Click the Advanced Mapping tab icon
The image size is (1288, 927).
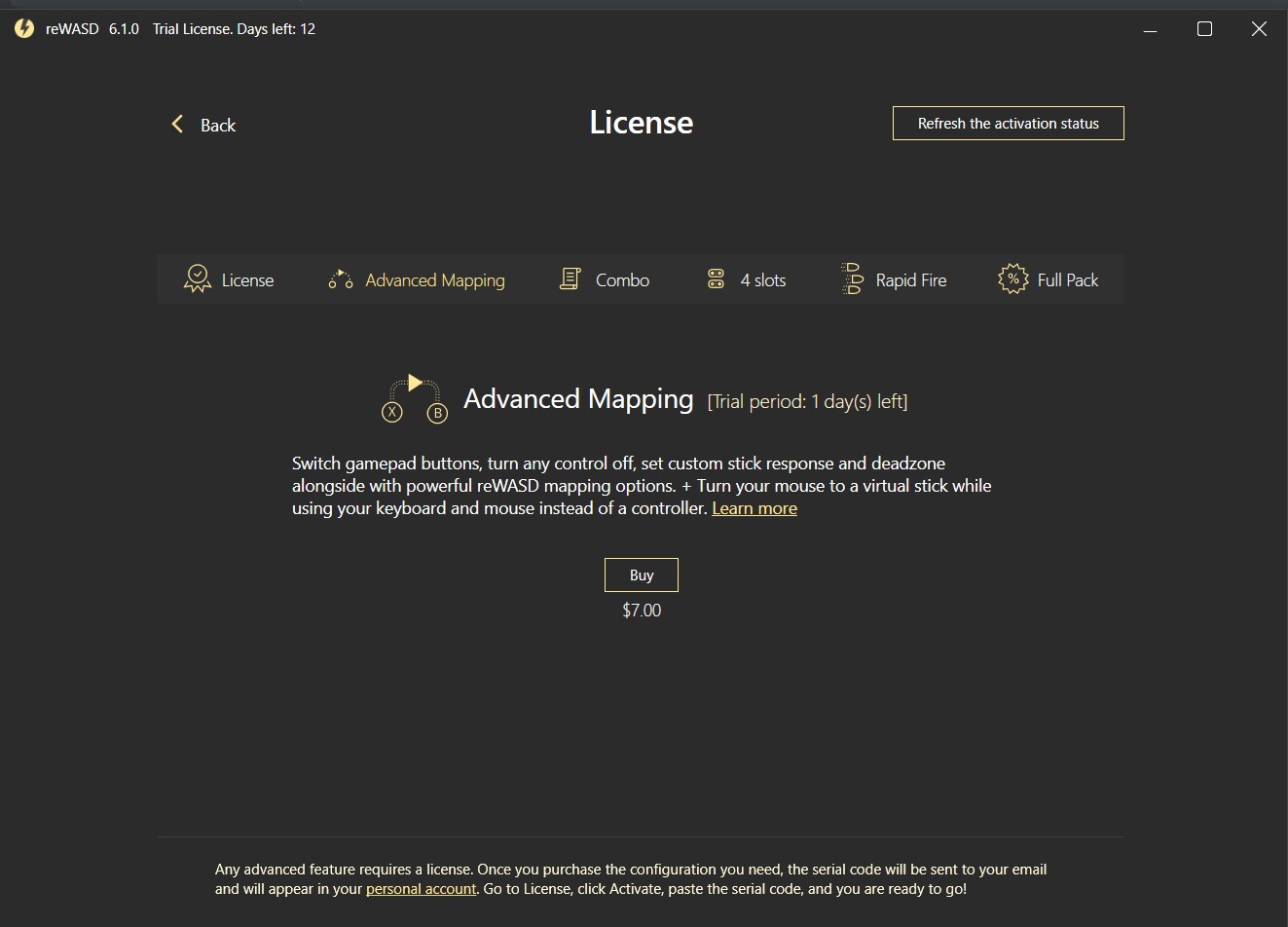click(341, 279)
